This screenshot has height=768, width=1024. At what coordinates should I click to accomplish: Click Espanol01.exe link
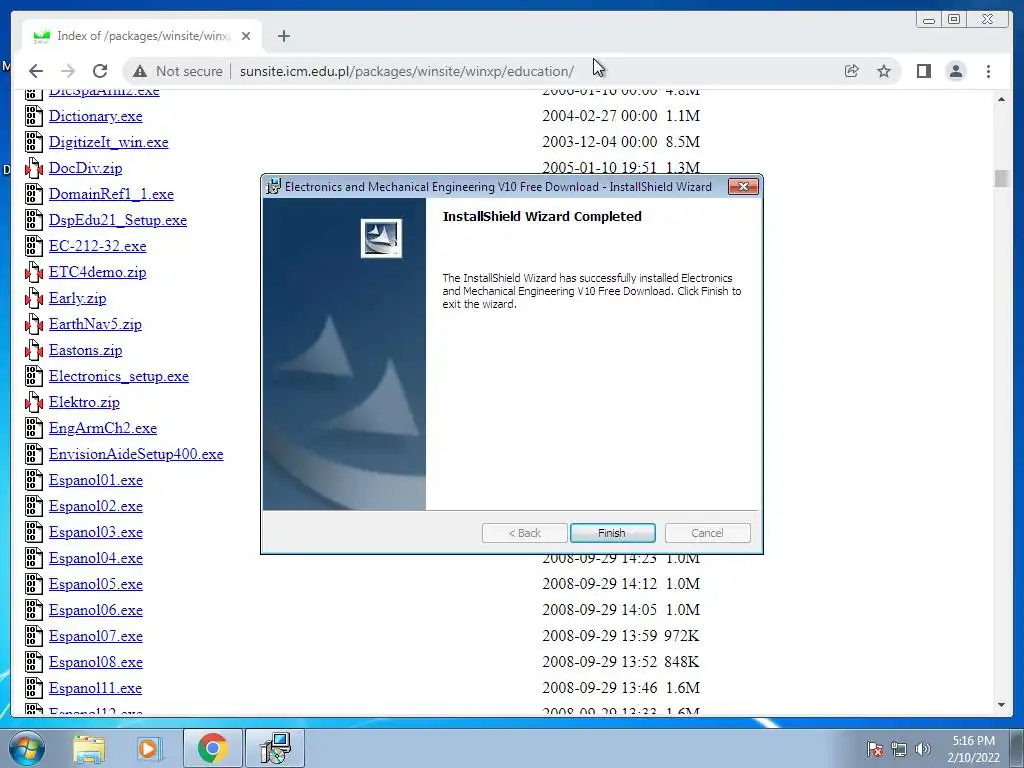tap(95, 481)
